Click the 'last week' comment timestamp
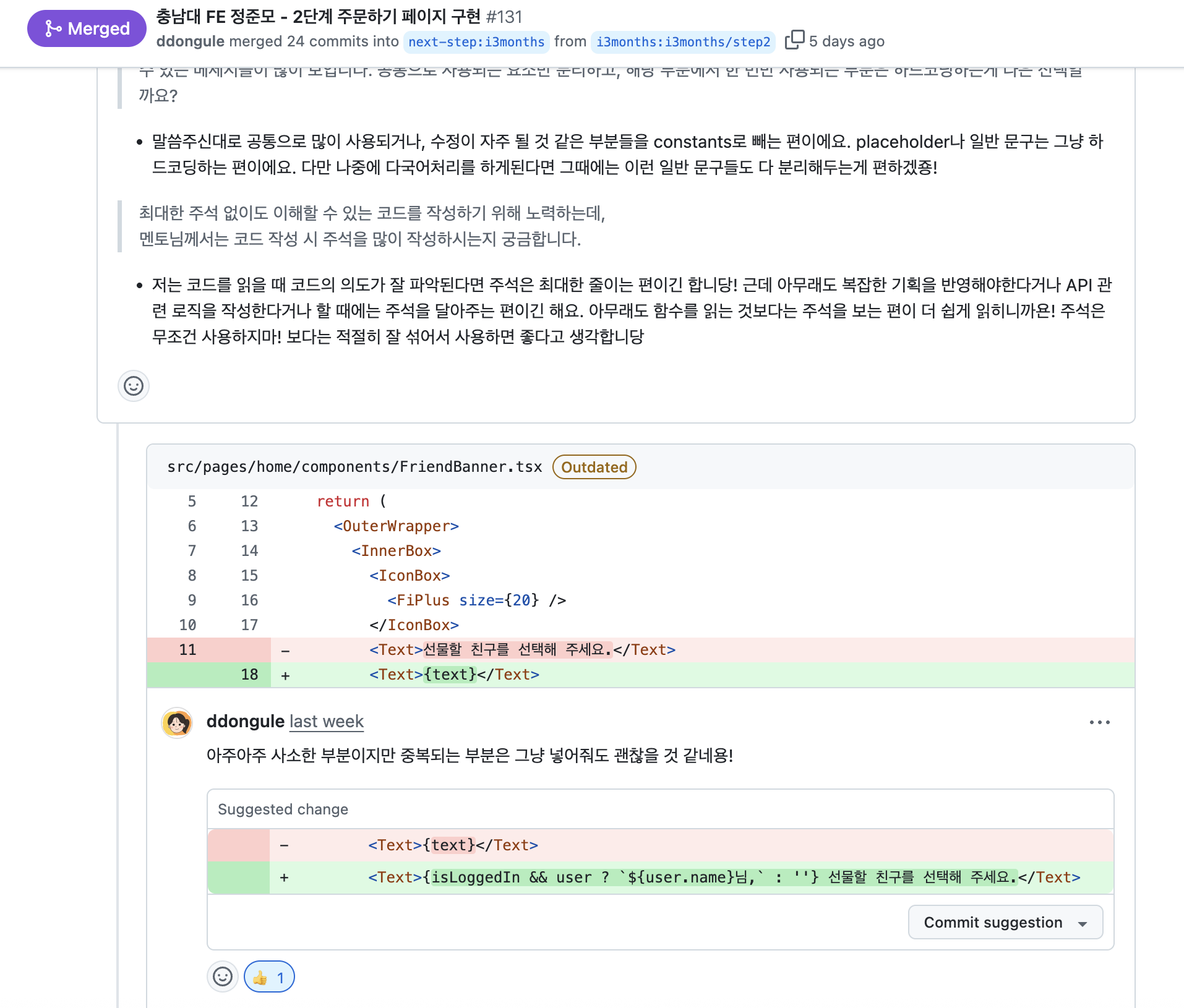The width and height of the screenshot is (1184, 1008). point(327,722)
